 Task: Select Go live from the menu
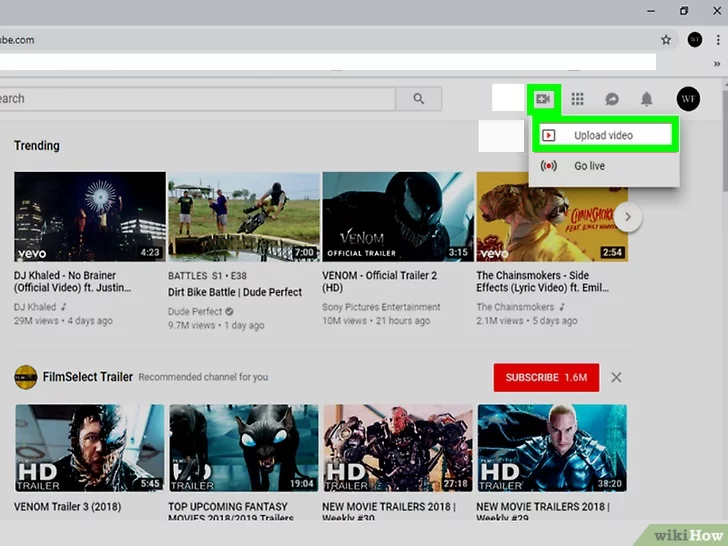(604, 166)
